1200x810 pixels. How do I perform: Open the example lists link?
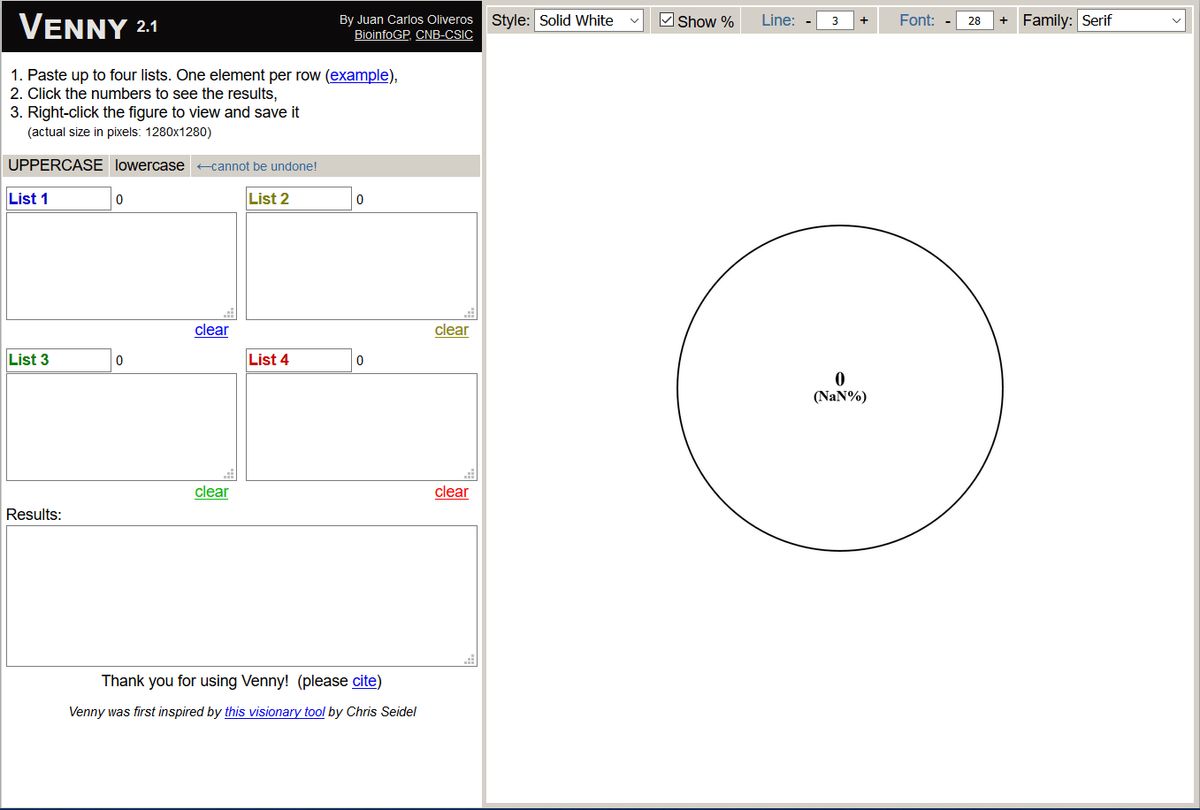click(x=359, y=75)
